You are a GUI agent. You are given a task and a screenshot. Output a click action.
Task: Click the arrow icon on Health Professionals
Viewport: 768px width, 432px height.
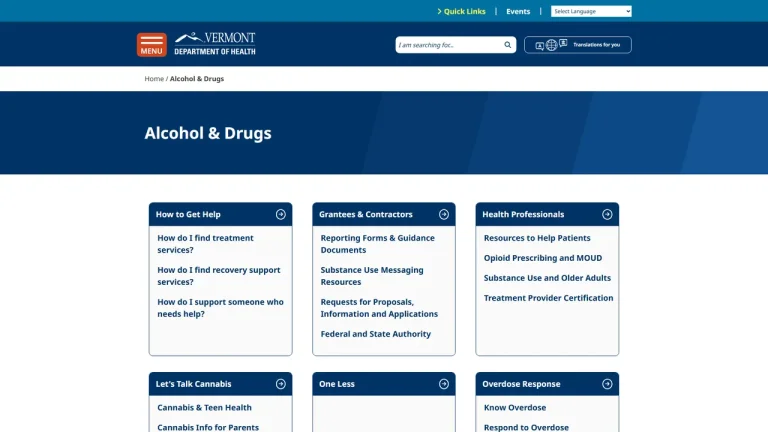coord(607,214)
